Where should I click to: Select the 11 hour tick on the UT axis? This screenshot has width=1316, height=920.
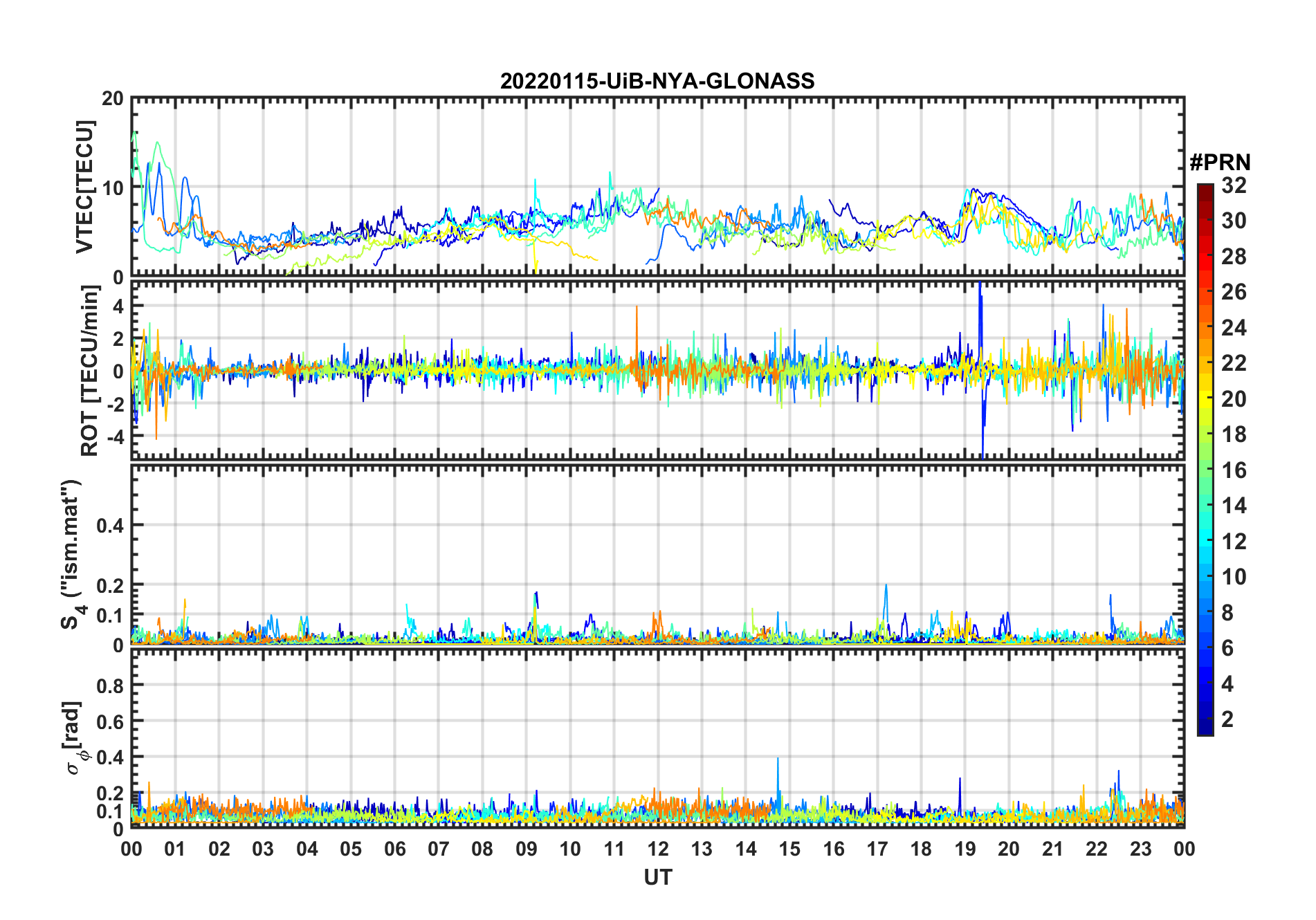[614, 849]
